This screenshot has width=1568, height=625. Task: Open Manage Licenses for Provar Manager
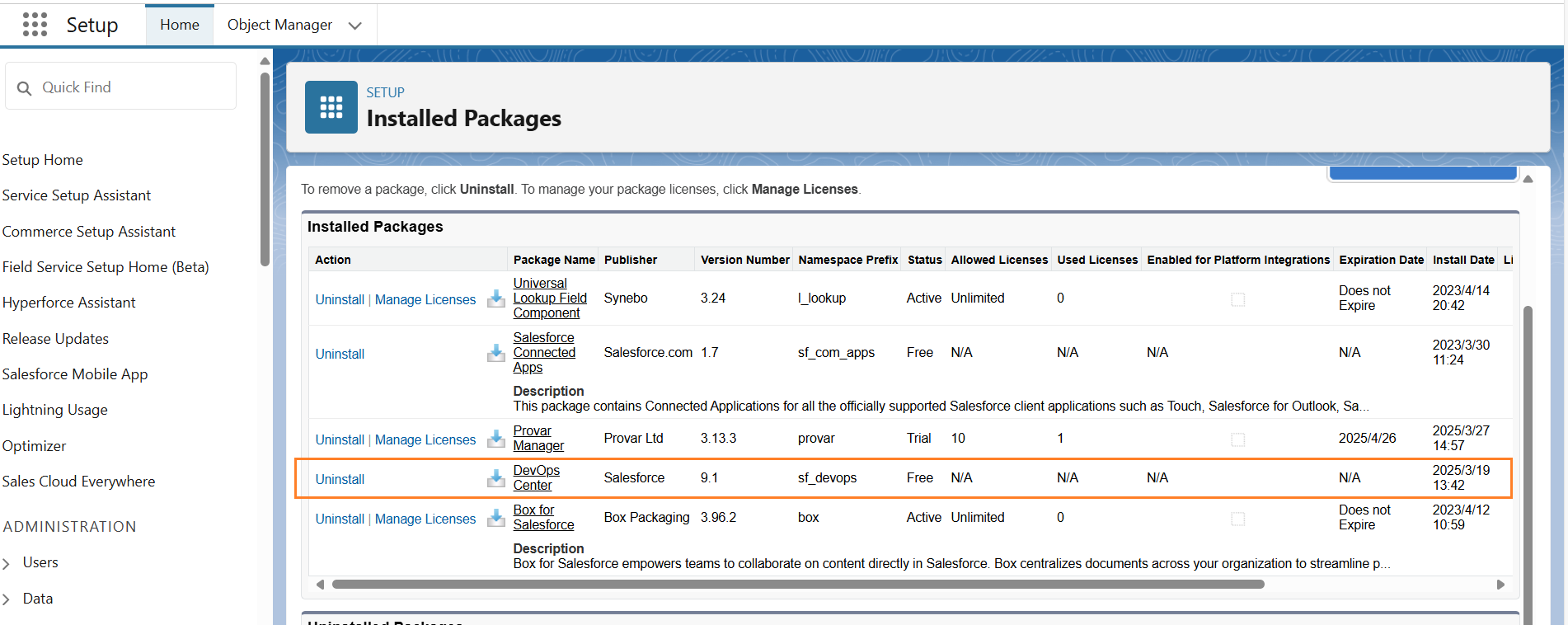[x=425, y=439]
